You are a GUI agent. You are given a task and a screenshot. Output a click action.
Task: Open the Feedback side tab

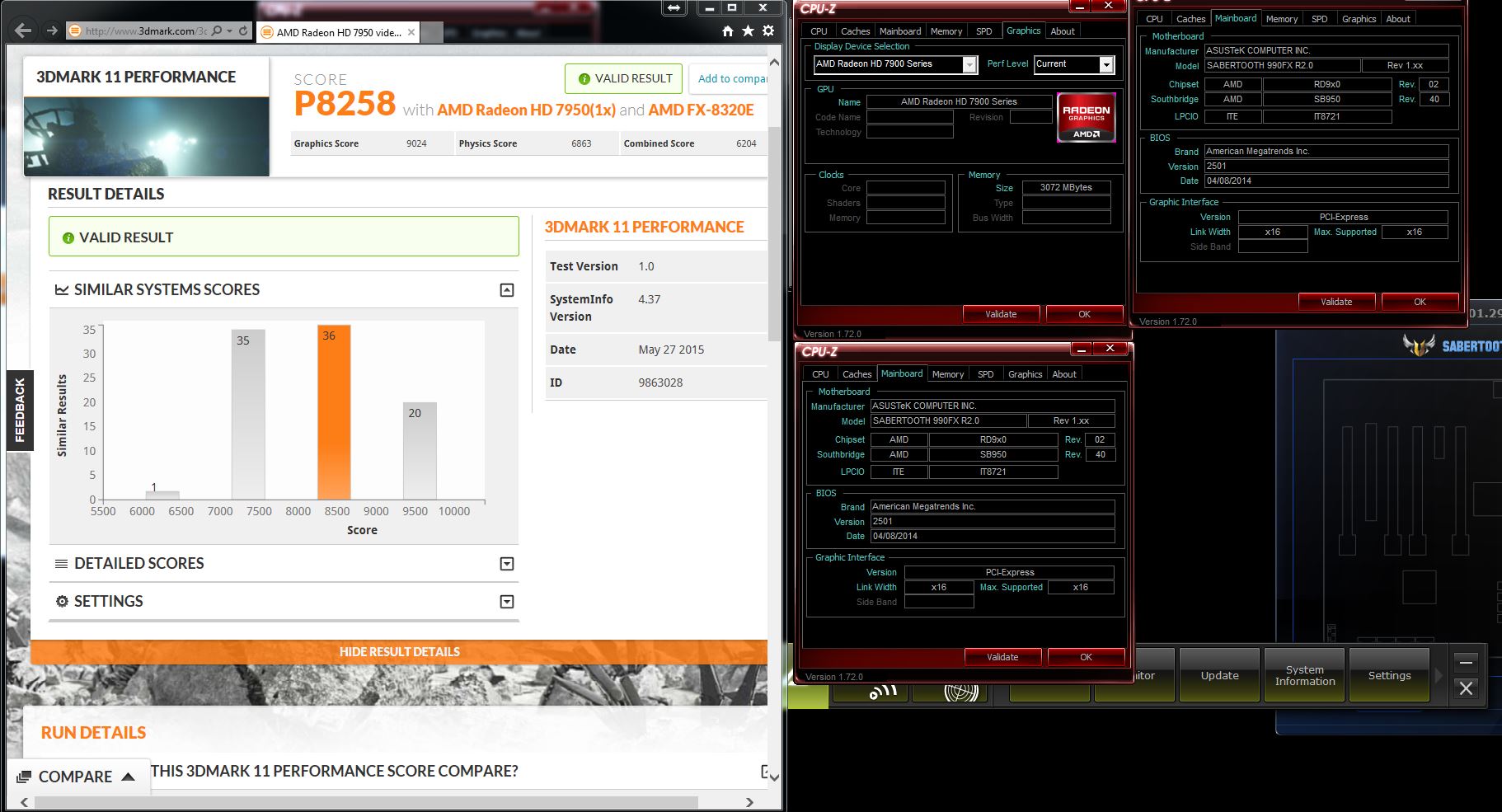click(x=20, y=411)
